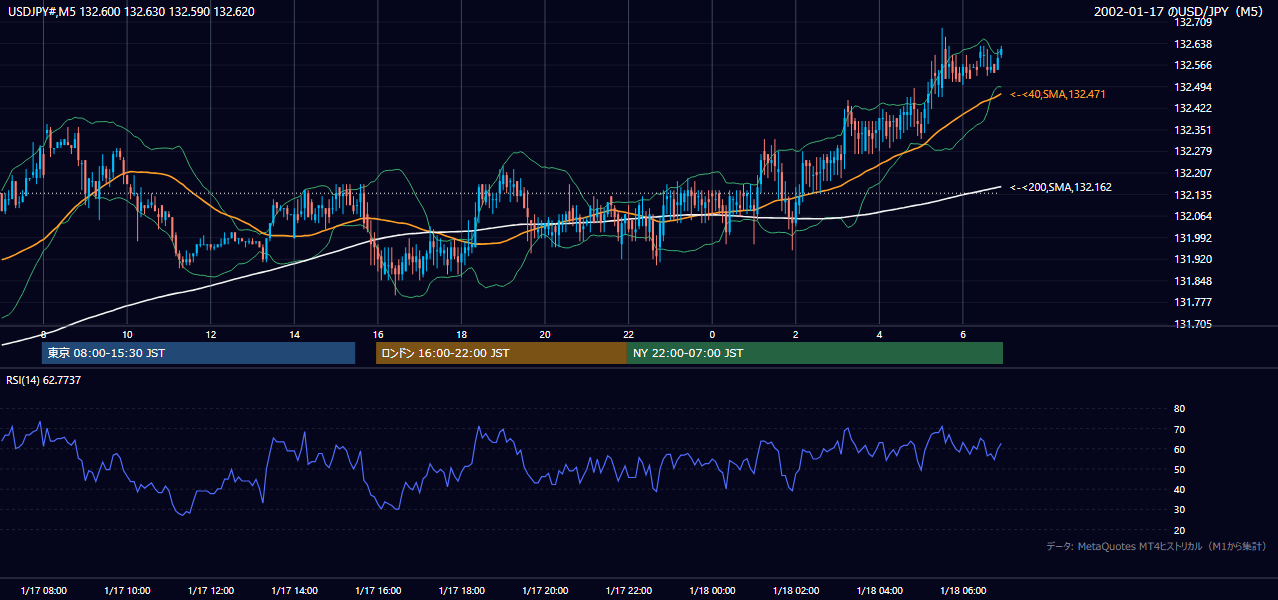This screenshot has width=1278, height=600.
Task: Click price axis value 132.422
Action: coord(1193,108)
